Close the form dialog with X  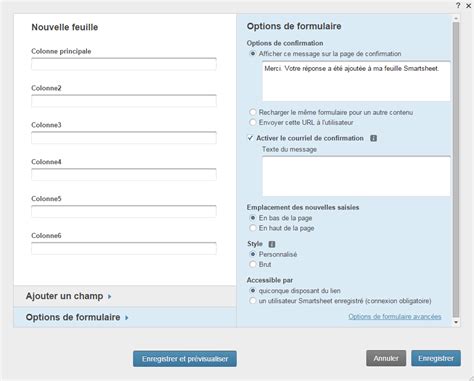pos(468,6)
